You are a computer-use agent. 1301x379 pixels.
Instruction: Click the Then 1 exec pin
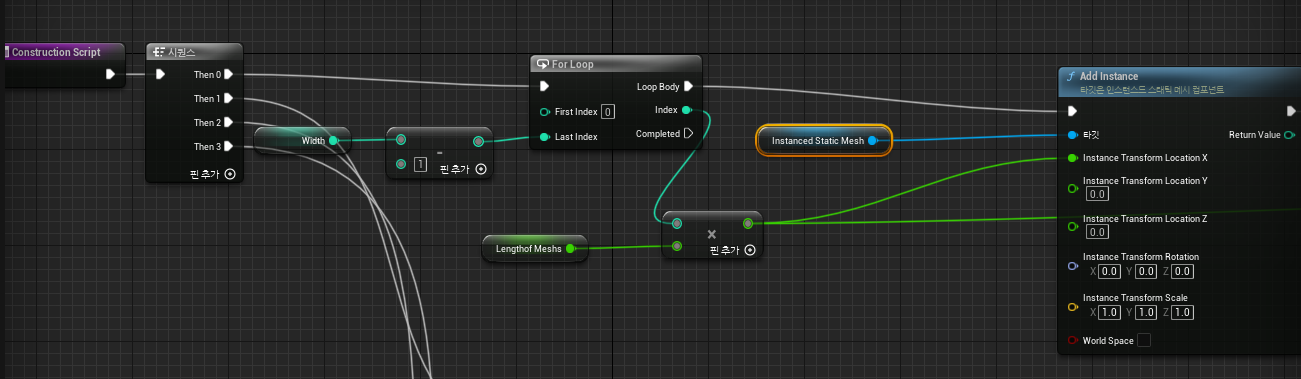229,98
